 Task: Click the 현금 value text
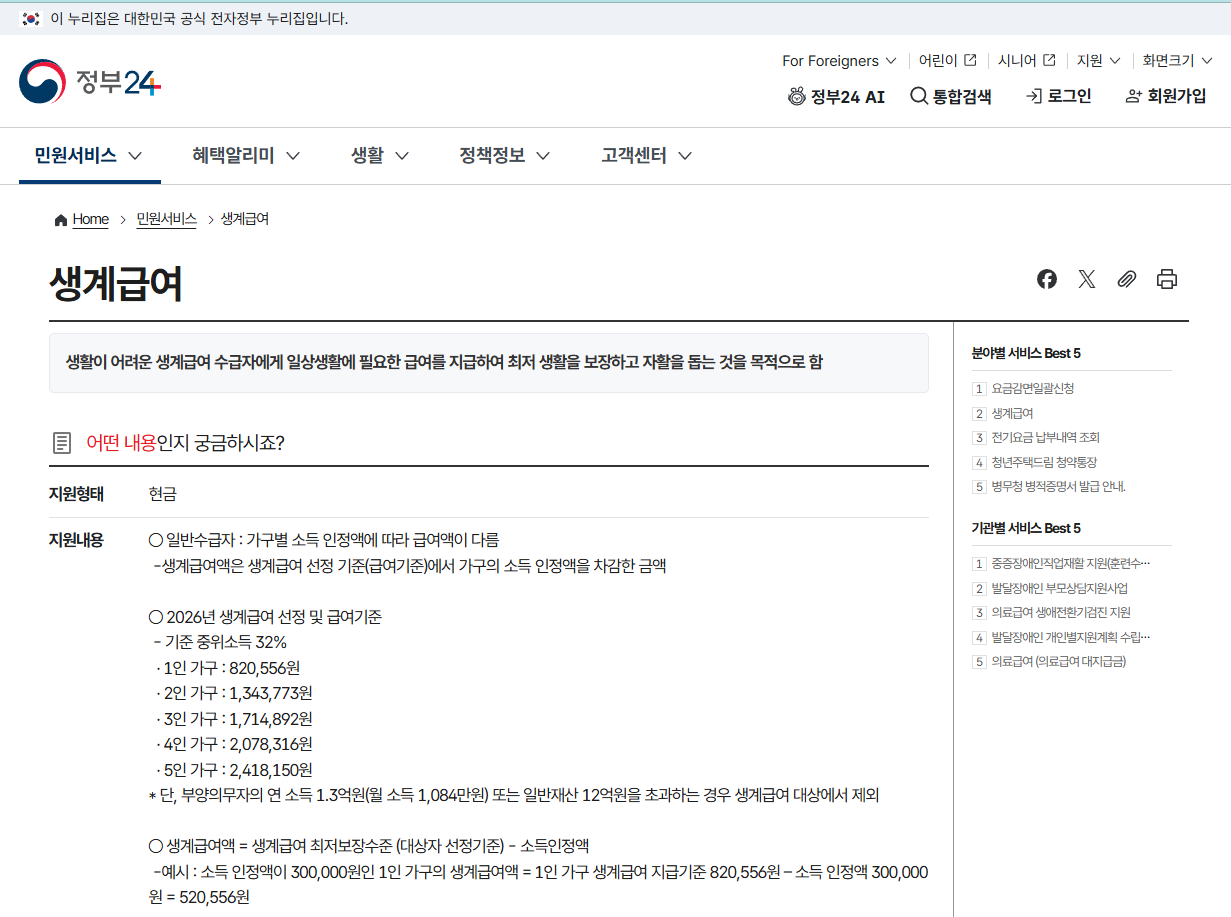click(163, 494)
